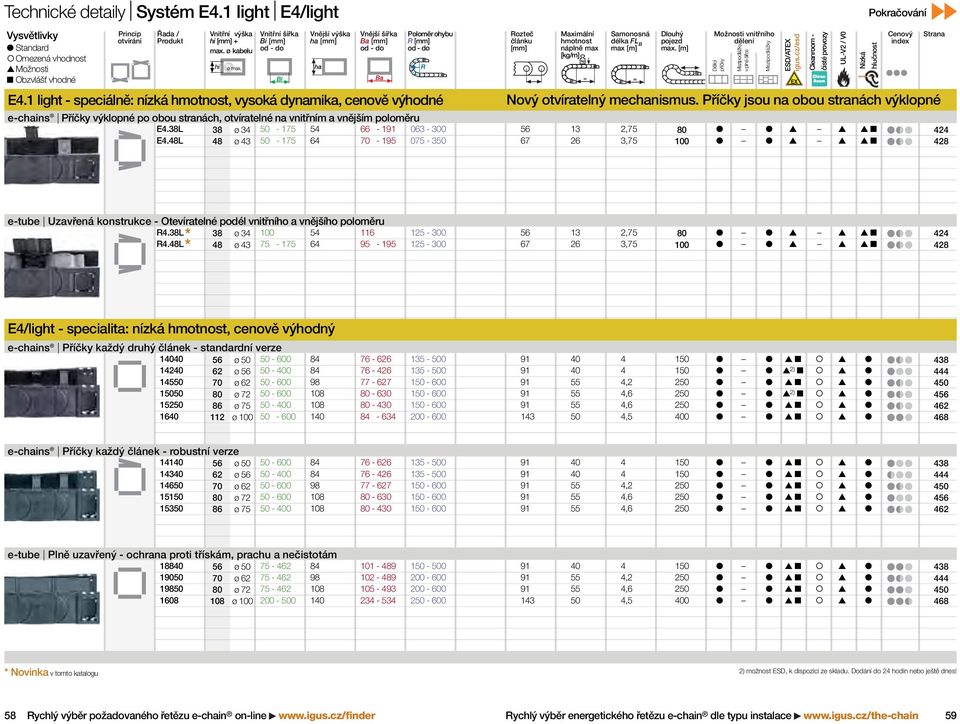Select product name R4.38L

click(170, 233)
